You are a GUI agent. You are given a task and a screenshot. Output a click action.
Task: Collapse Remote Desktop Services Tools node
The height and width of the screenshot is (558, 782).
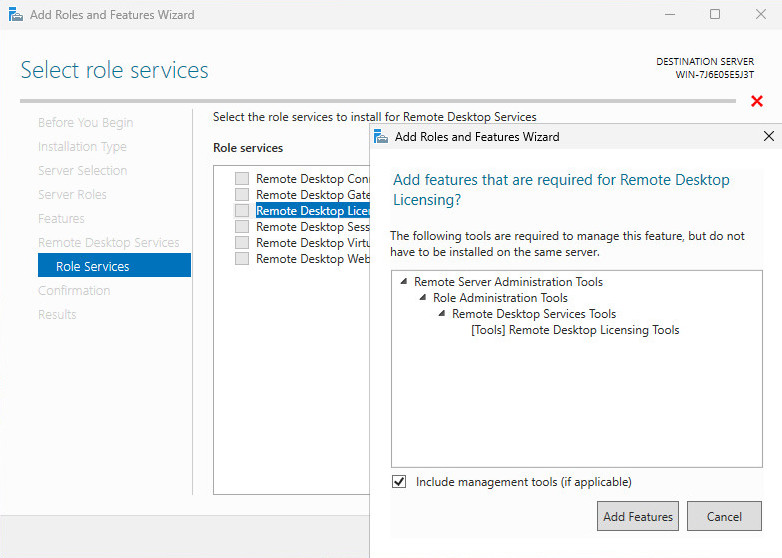tap(442, 314)
